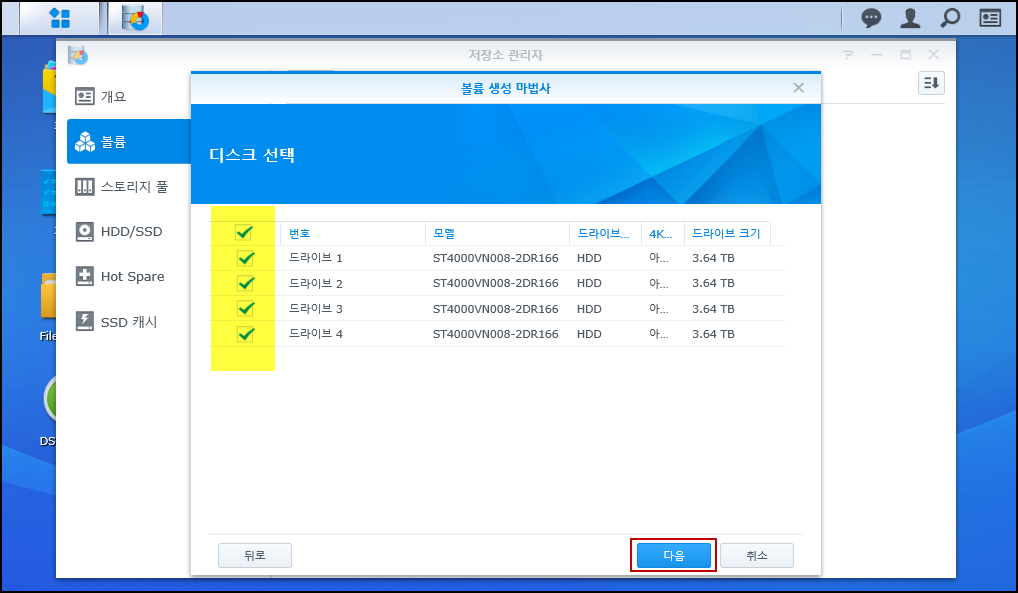Sort by the 드라이브 크기 column header
The height and width of the screenshot is (593, 1018).
tap(727, 233)
